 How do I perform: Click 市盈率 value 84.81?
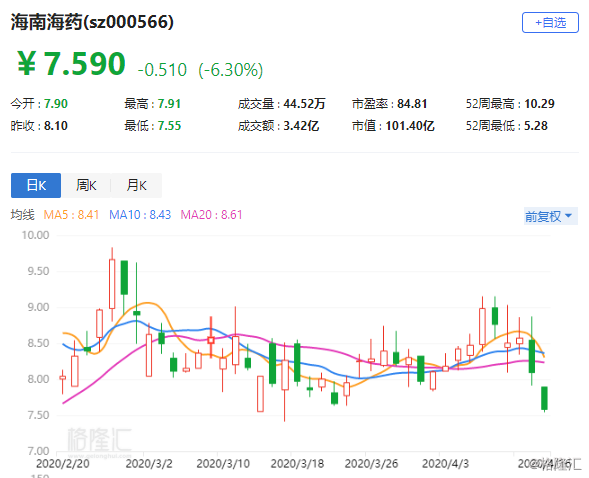(412, 104)
